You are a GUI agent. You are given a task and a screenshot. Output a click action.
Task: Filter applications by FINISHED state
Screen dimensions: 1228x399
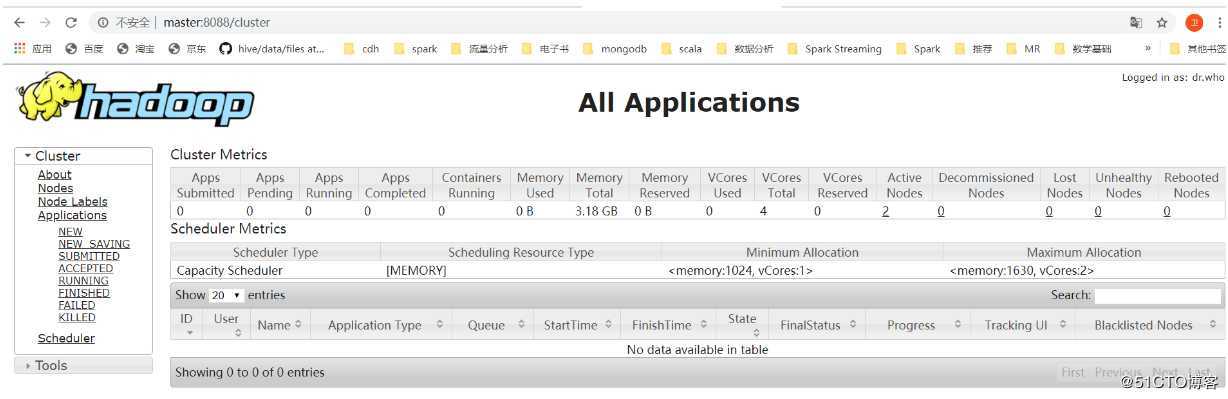tap(84, 293)
